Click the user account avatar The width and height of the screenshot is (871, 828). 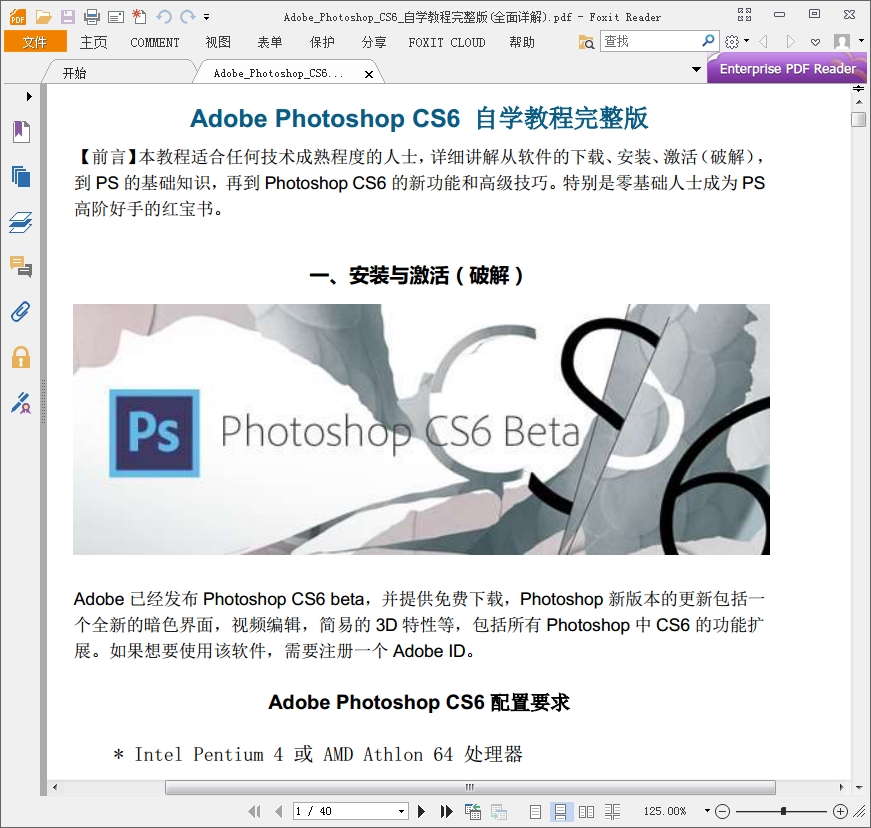(x=842, y=42)
